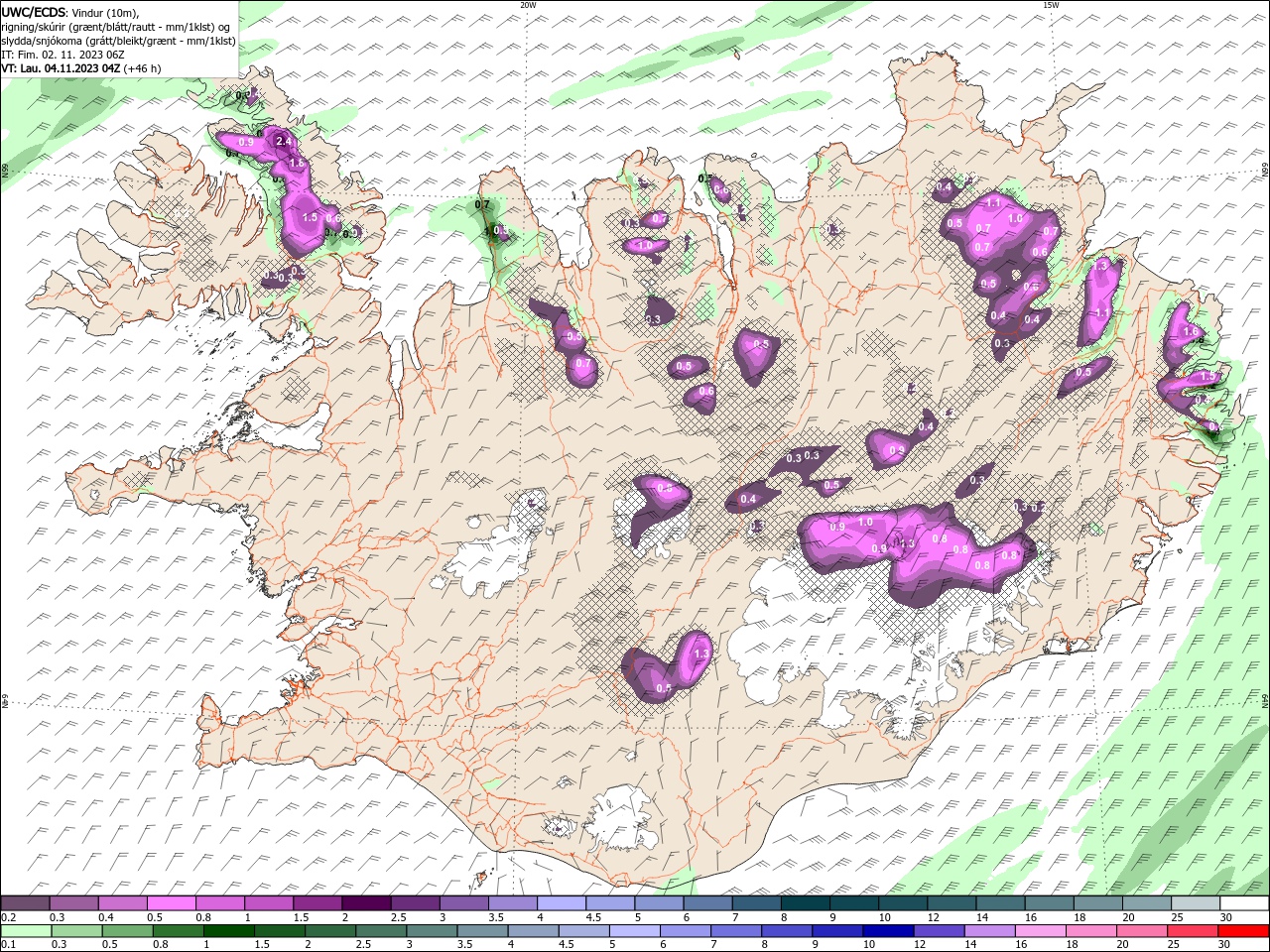1270x952 pixels.
Task: Click the UWC/ECDS title text
Action: [x=34, y=12]
